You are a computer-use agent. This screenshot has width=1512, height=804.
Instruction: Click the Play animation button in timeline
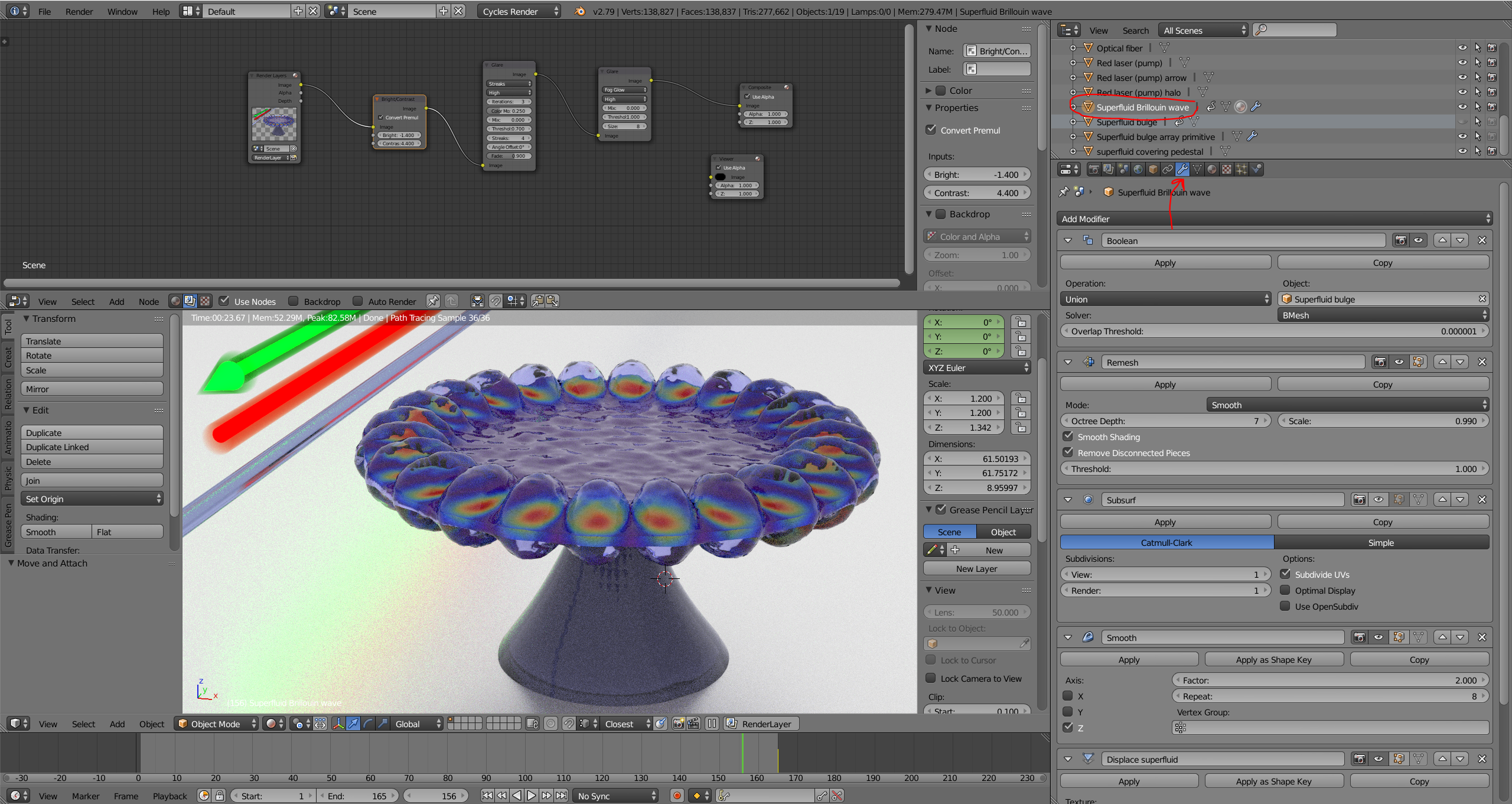coord(531,796)
